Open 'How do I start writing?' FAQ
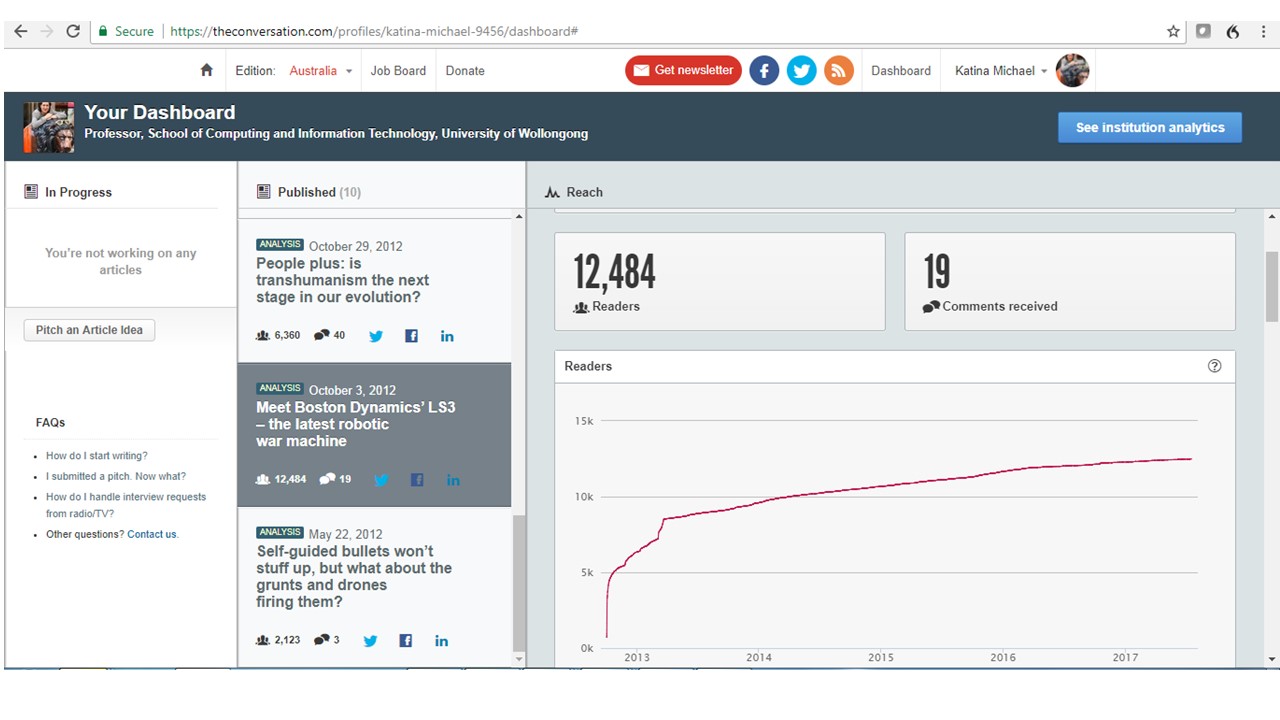 point(97,456)
